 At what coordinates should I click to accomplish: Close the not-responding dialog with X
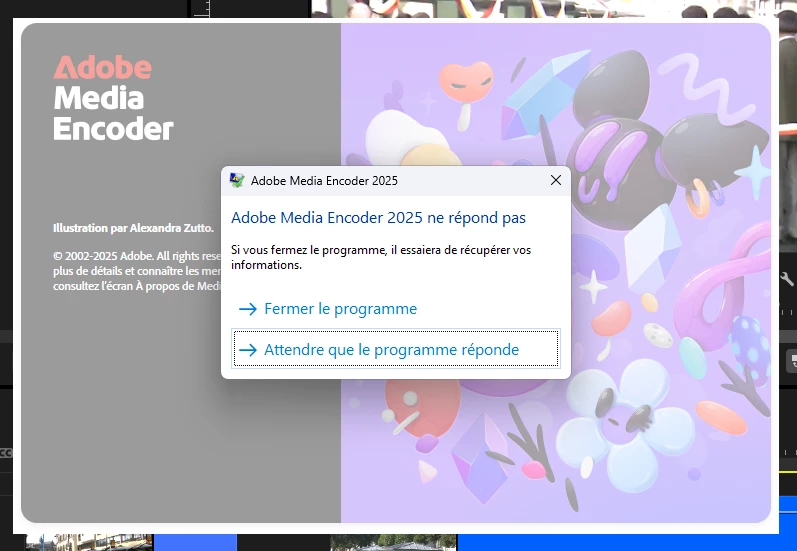tap(556, 180)
